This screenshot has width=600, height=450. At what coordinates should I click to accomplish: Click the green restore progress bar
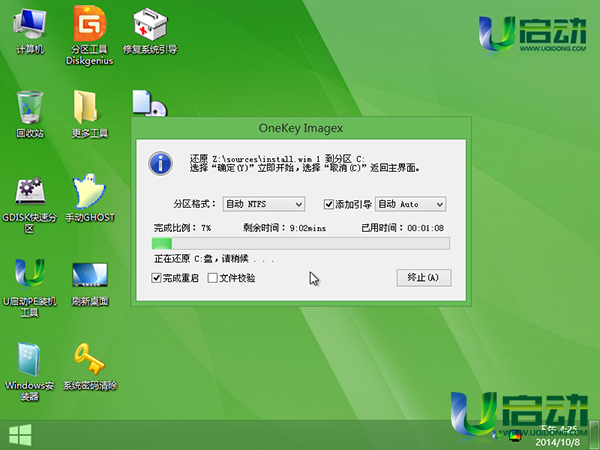click(300, 243)
